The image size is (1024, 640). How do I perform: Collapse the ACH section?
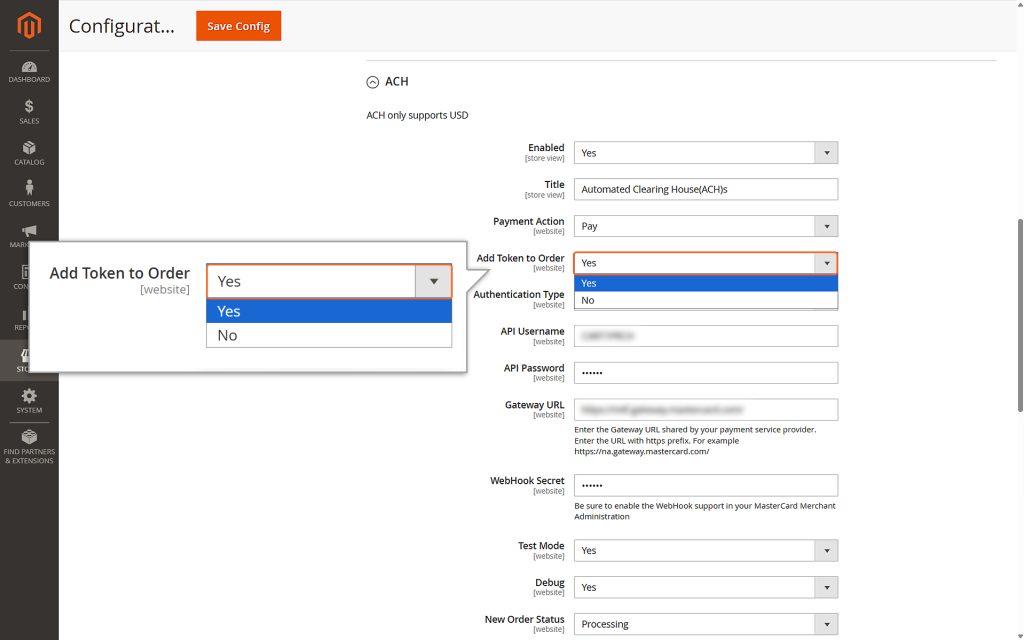click(x=374, y=81)
